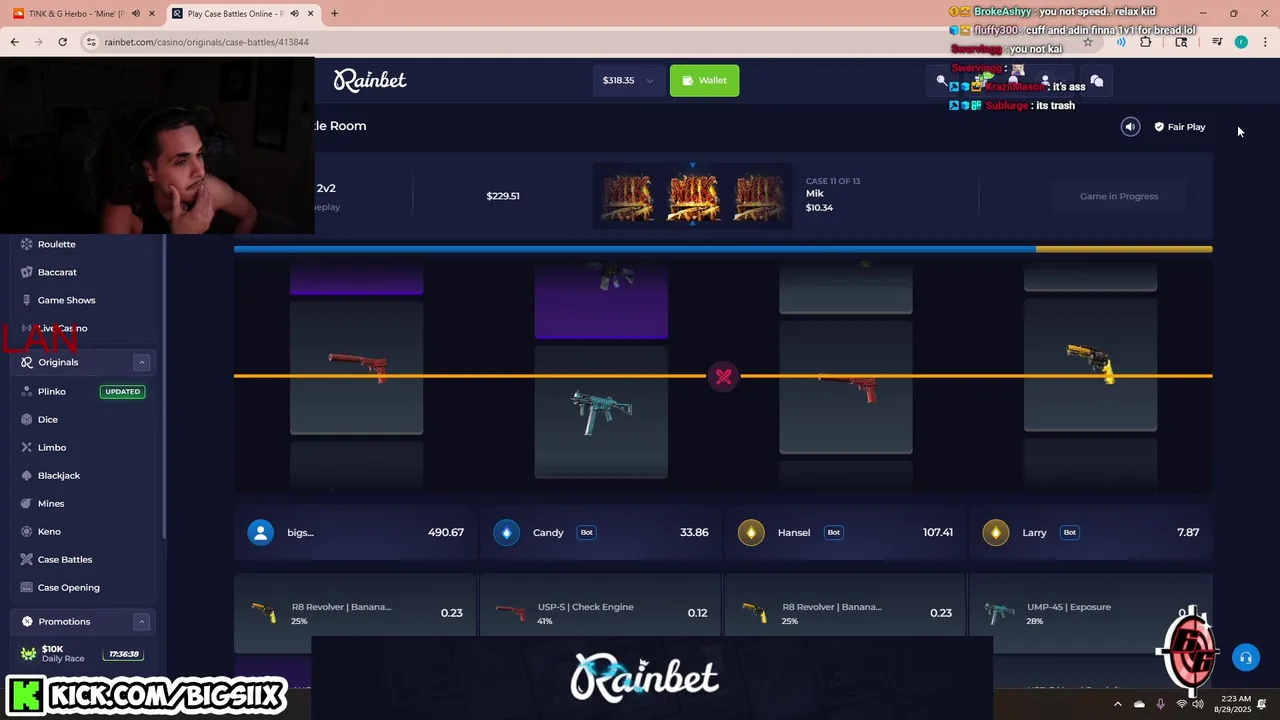1280x720 pixels.
Task: Click the Rainbet logo in the header
Action: coord(370,80)
